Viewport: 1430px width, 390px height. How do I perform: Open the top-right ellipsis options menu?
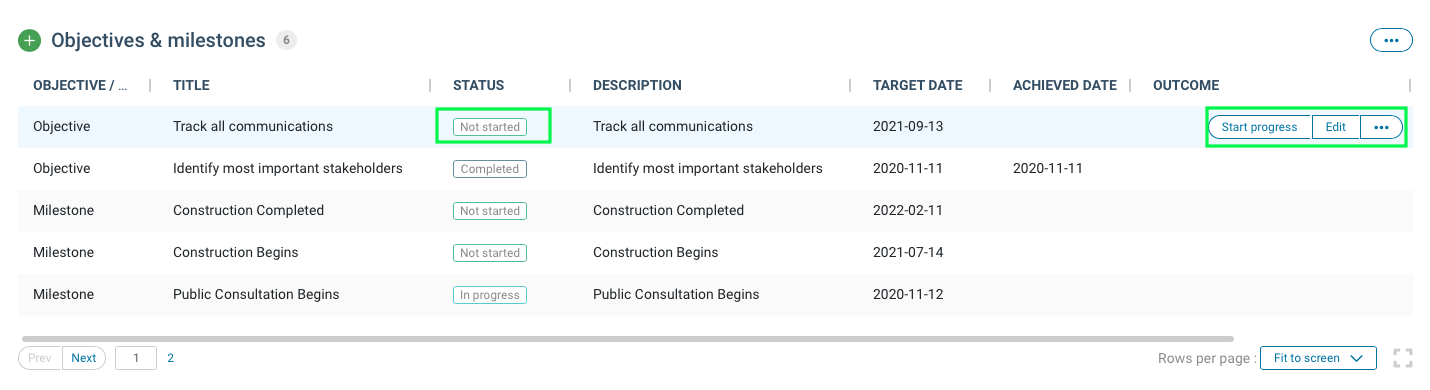pos(1391,40)
